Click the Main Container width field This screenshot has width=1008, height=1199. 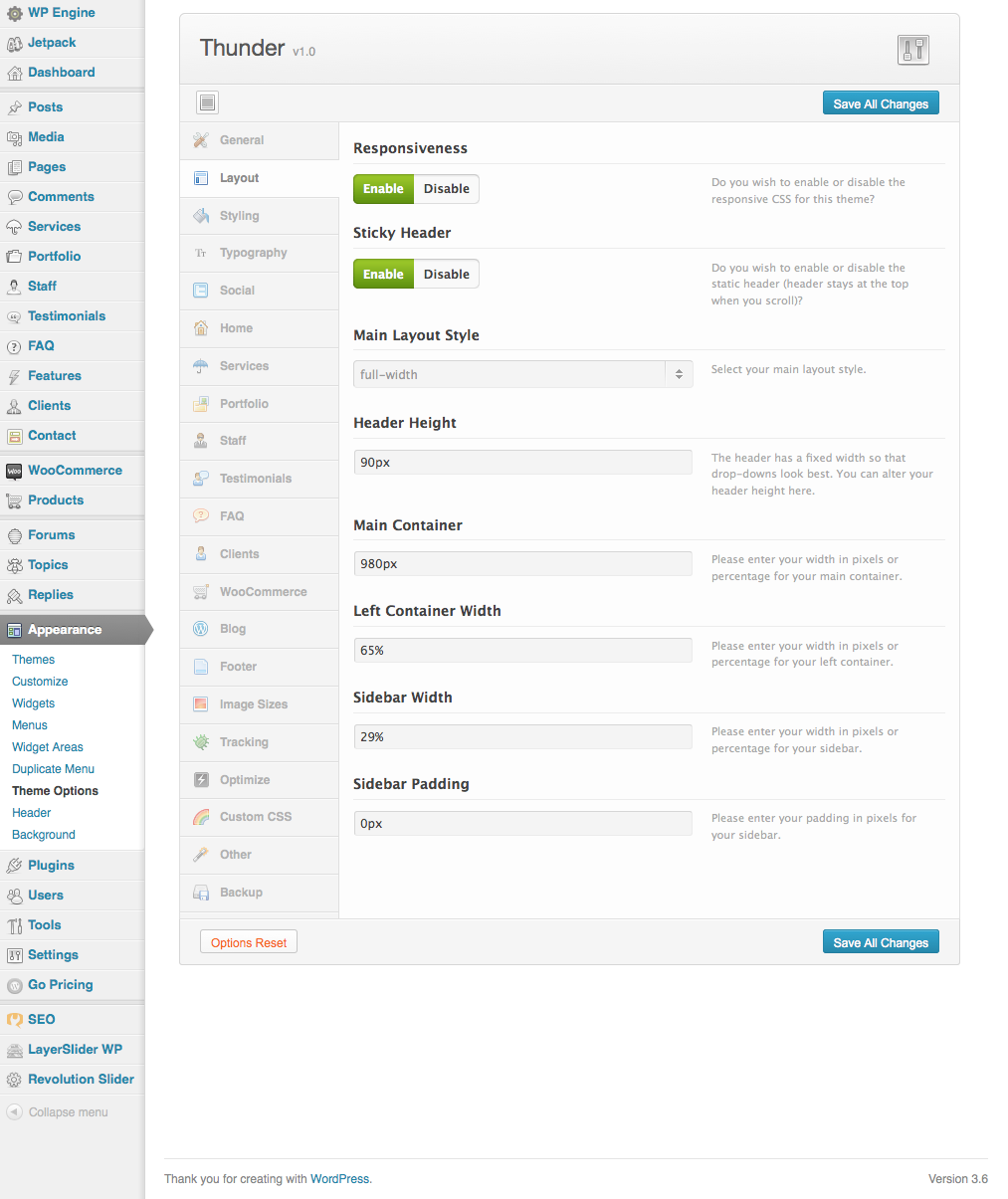(523, 563)
